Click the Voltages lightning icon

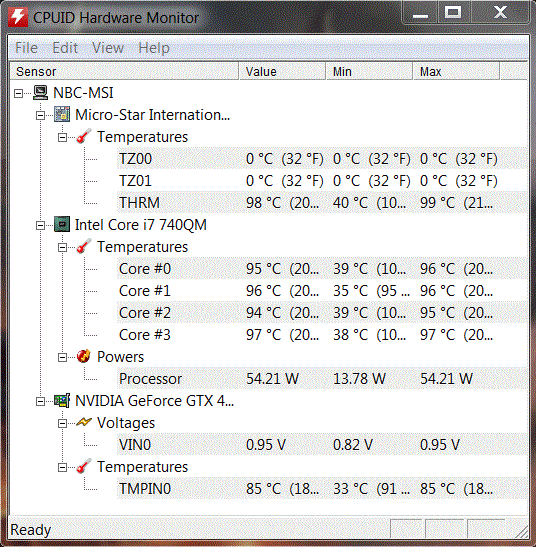(84, 422)
